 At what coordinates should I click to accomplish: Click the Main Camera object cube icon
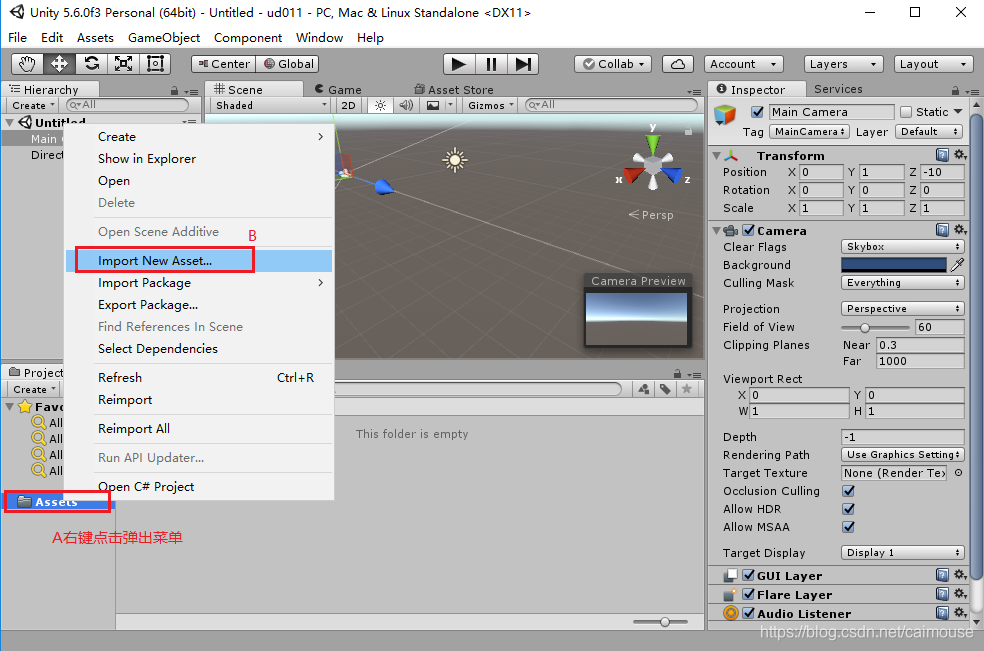coord(725,115)
